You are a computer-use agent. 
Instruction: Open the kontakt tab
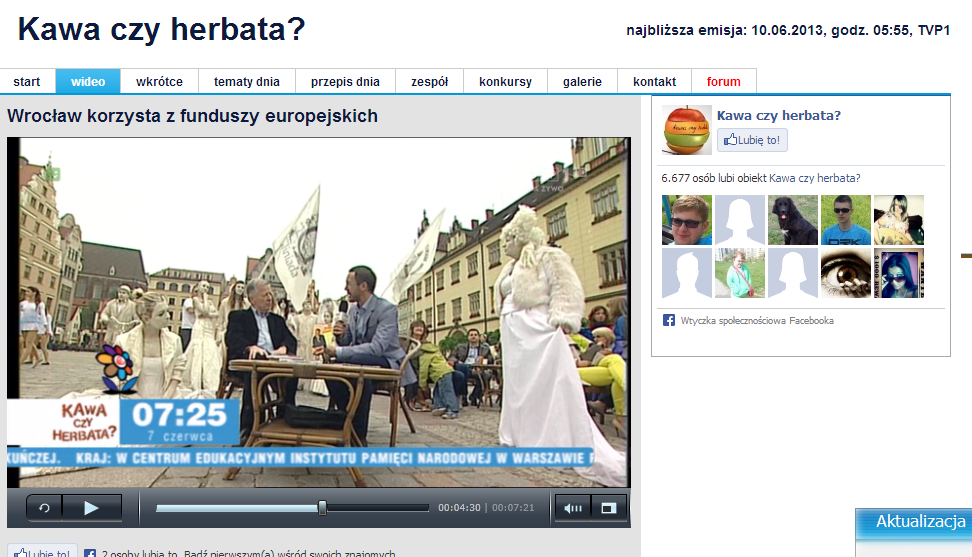point(654,82)
